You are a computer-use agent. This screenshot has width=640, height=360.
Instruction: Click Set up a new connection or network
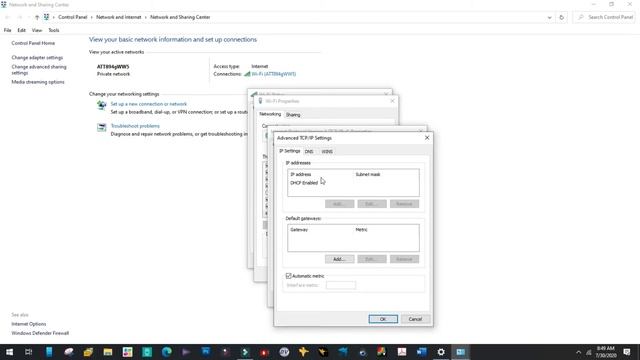[x=149, y=104]
